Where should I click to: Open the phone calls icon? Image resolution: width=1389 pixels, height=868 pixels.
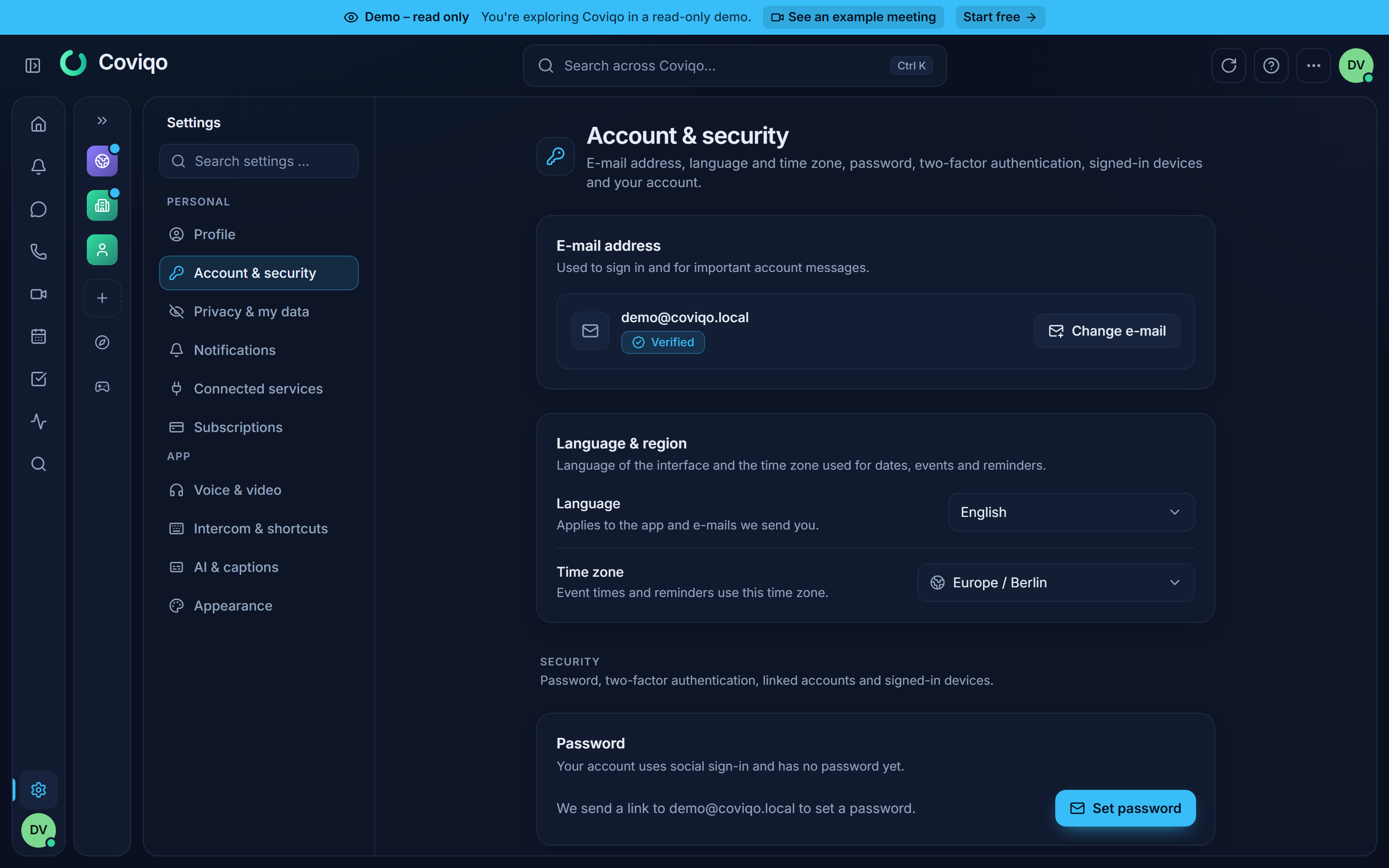click(x=39, y=251)
